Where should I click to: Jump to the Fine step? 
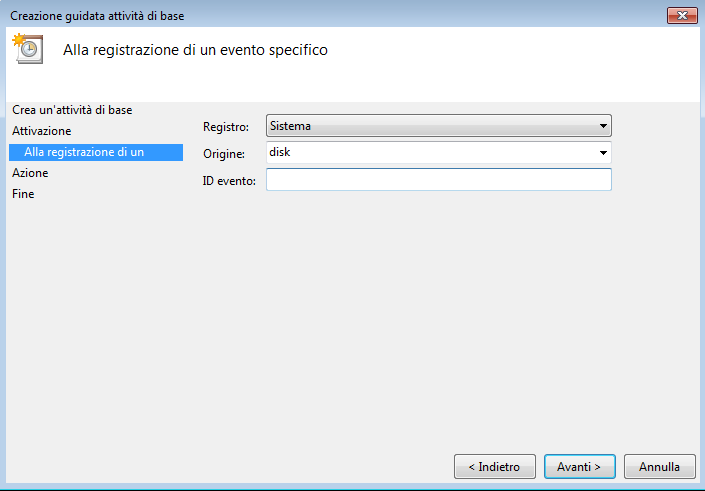pos(23,194)
